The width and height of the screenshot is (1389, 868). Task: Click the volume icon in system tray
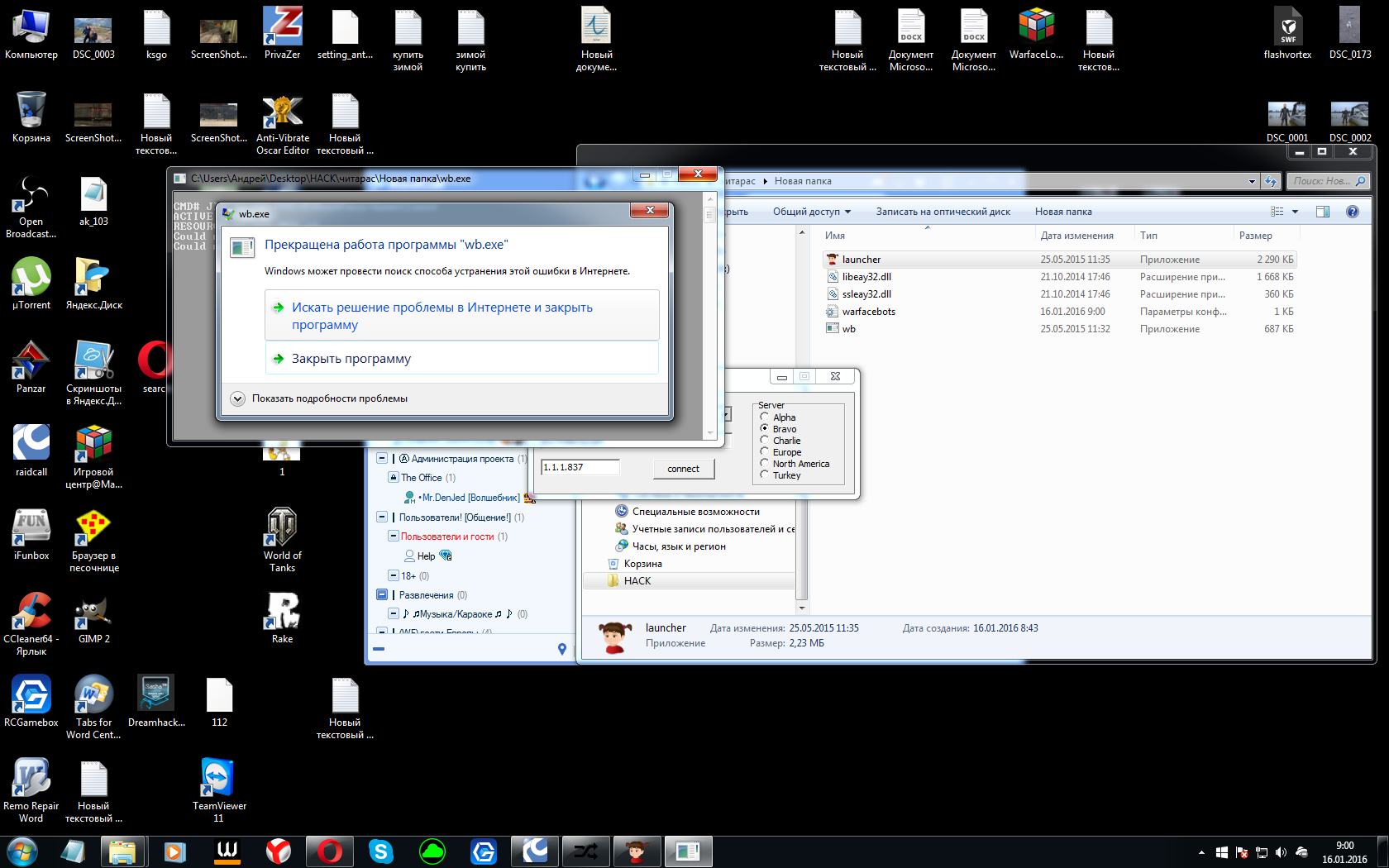tap(1281, 851)
